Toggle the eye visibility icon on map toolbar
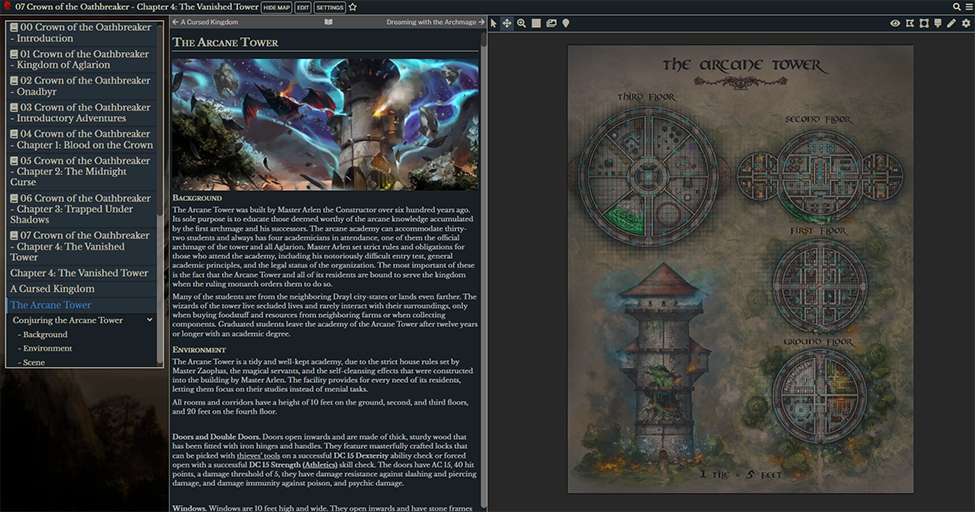 [895, 23]
